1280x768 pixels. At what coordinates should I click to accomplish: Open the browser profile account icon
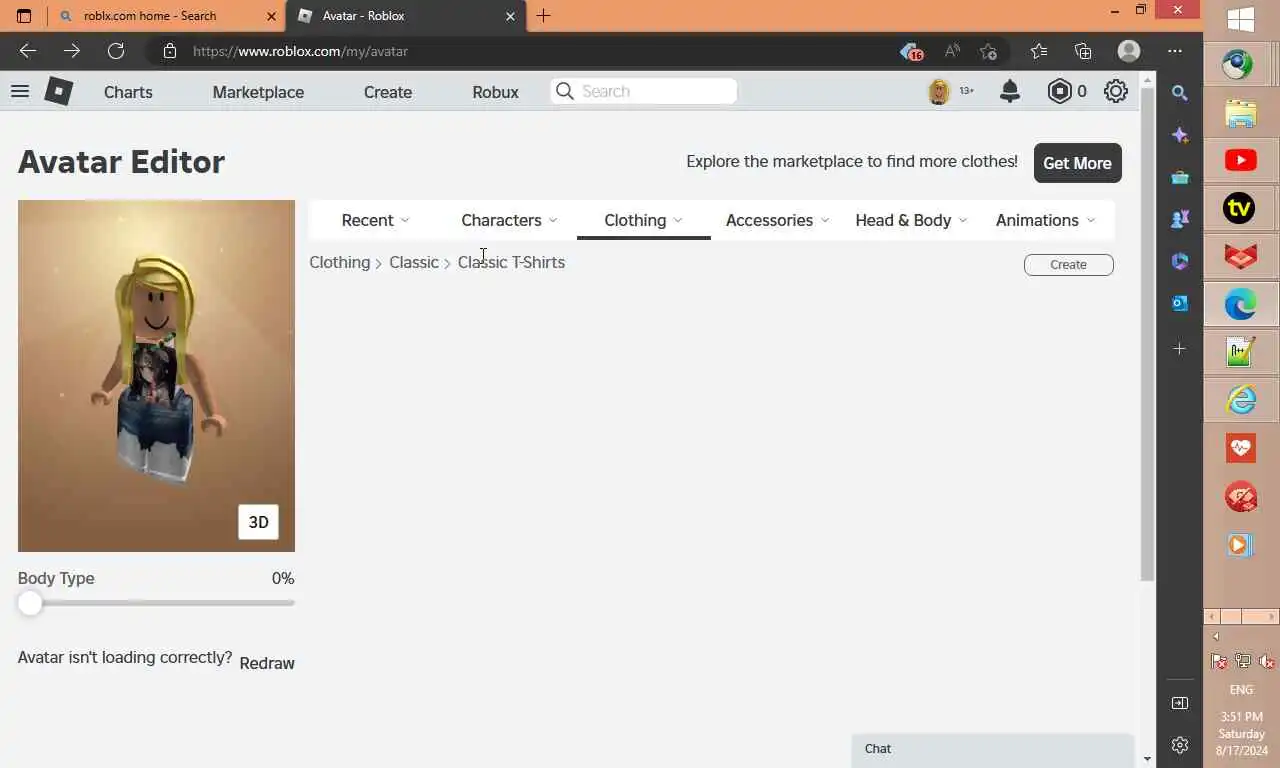click(x=1129, y=51)
